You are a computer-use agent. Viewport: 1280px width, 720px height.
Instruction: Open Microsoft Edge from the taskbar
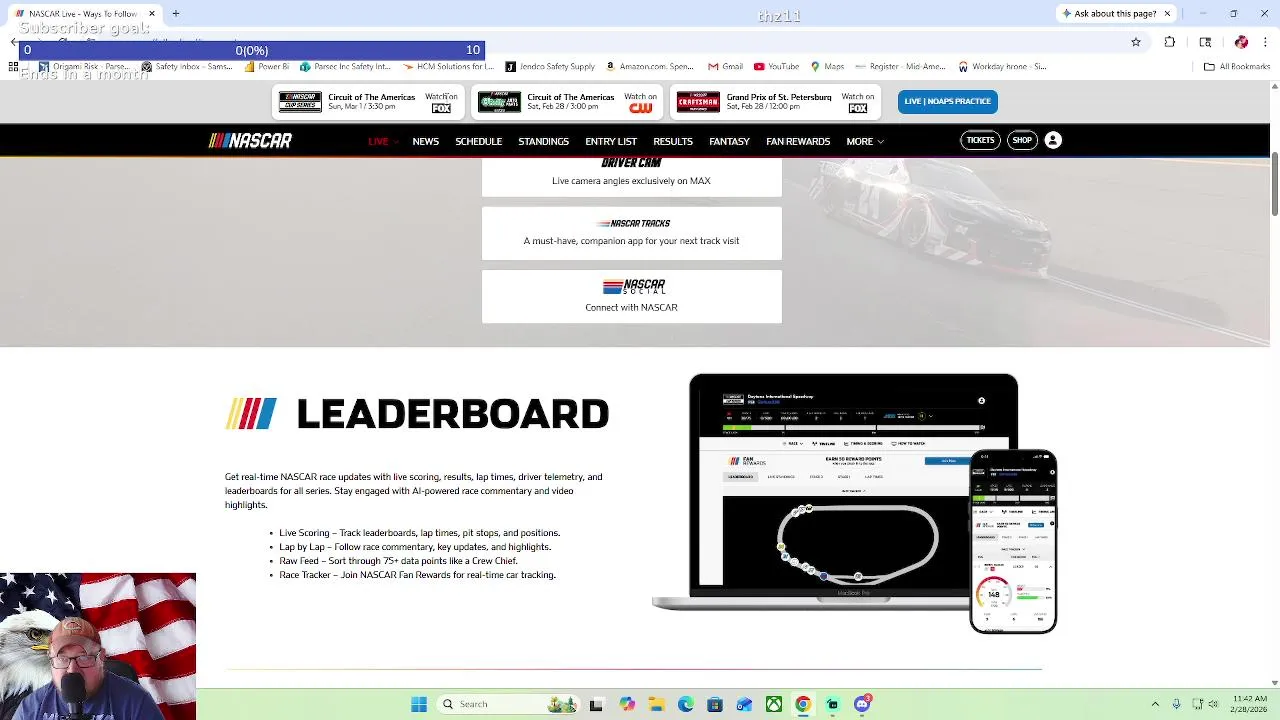685,704
